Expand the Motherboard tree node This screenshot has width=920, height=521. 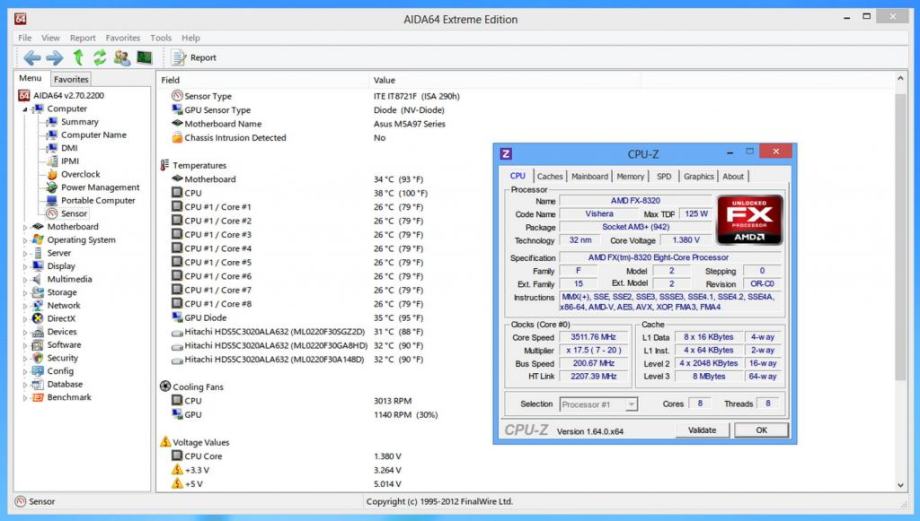coord(24,227)
